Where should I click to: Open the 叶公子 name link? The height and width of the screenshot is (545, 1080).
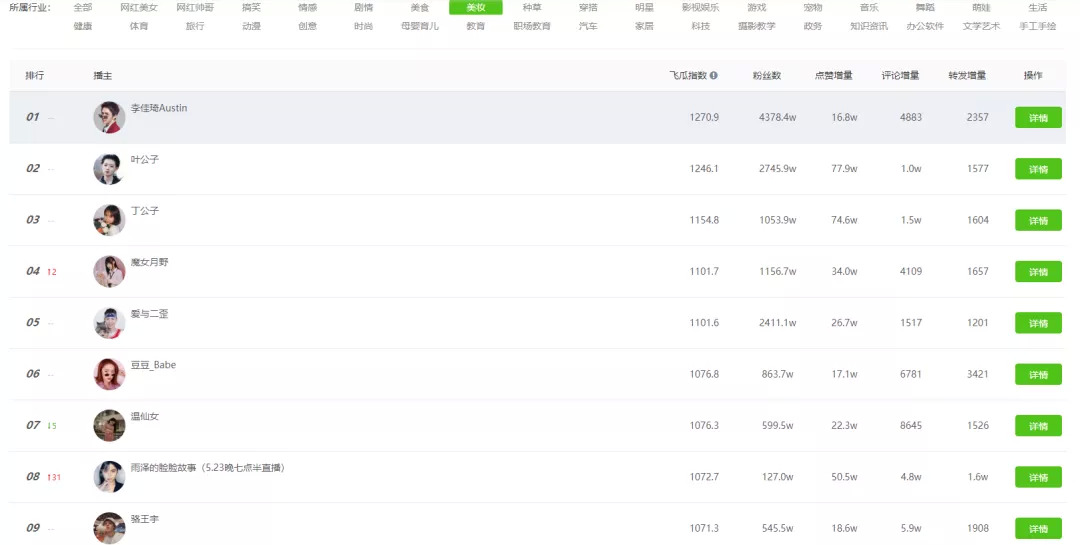(145, 159)
